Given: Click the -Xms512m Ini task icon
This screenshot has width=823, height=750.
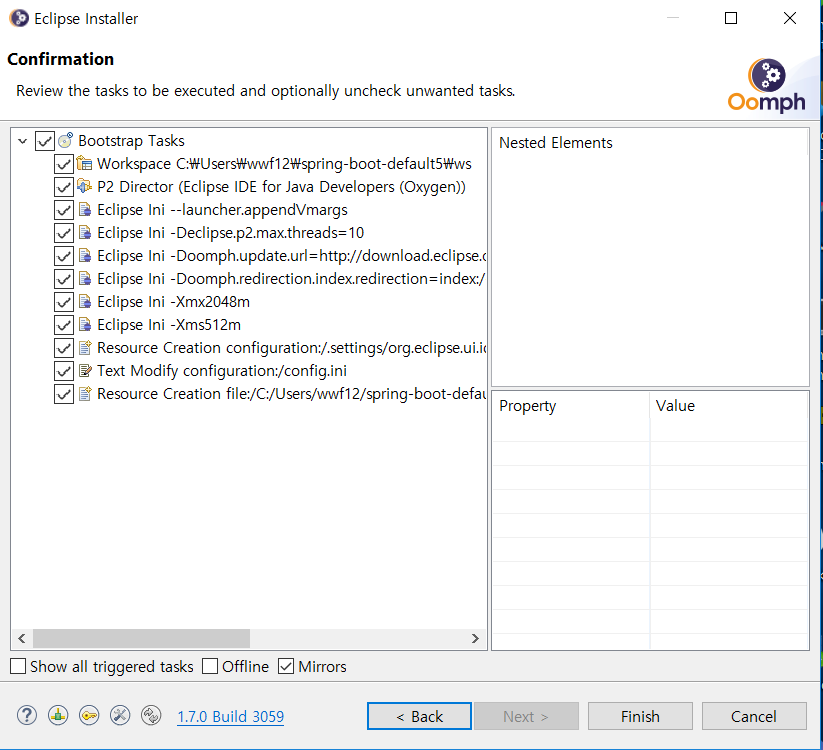Looking at the screenshot, I should click(x=85, y=324).
